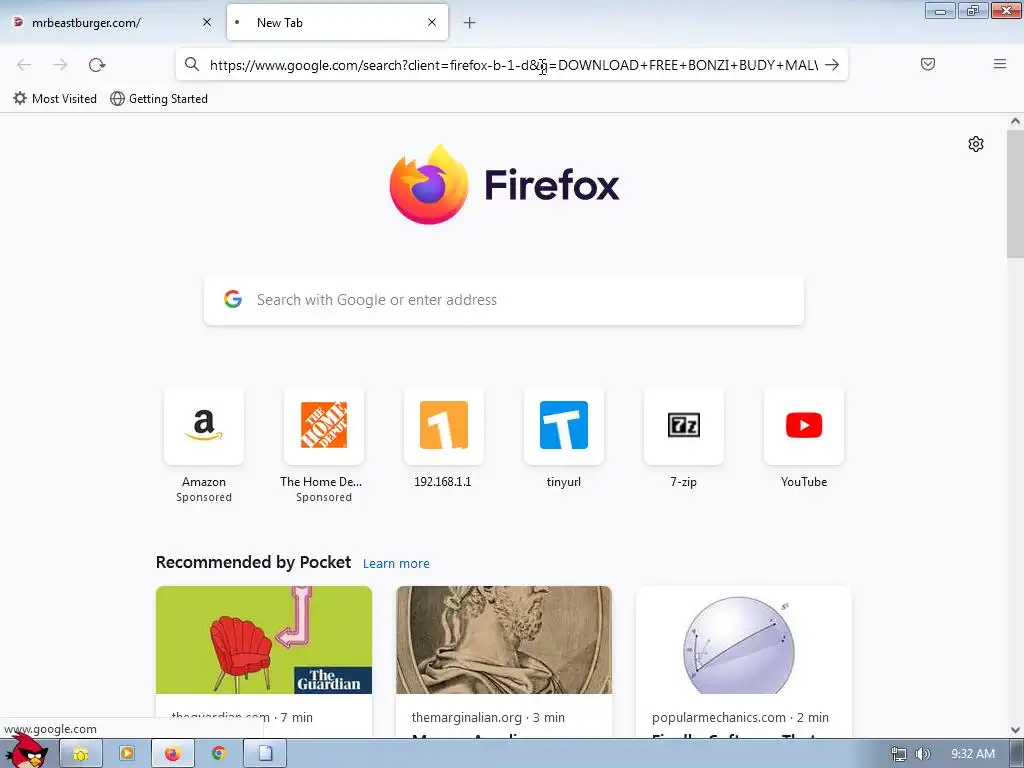This screenshot has height=768, width=1024.
Task: Minimize the Firefox window
Action: pyautogui.click(x=940, y=10)
